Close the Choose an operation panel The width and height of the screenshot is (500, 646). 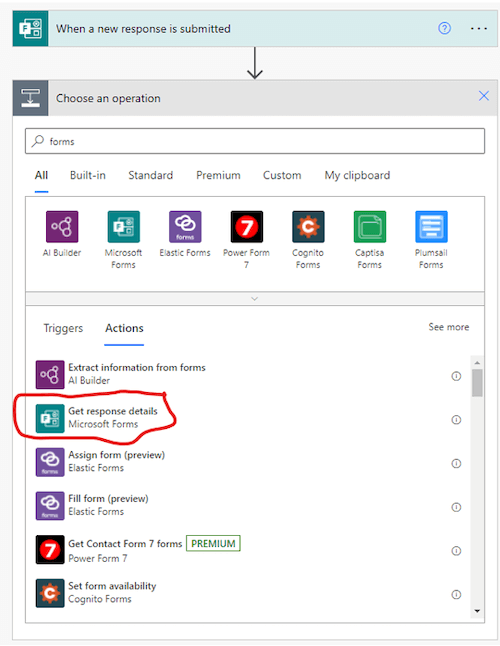click(x=484, y=96)
